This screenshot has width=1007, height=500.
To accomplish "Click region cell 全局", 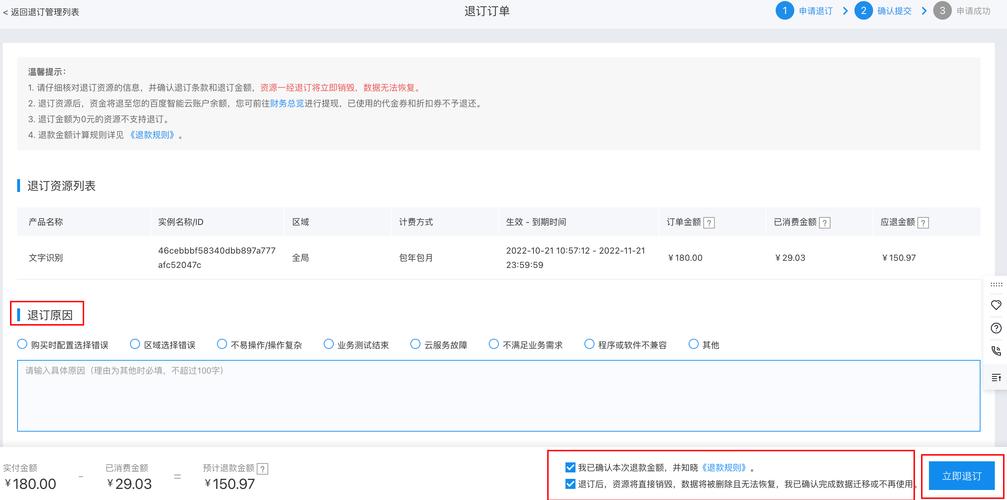I will pyautogui.click(x=301, y=258).
